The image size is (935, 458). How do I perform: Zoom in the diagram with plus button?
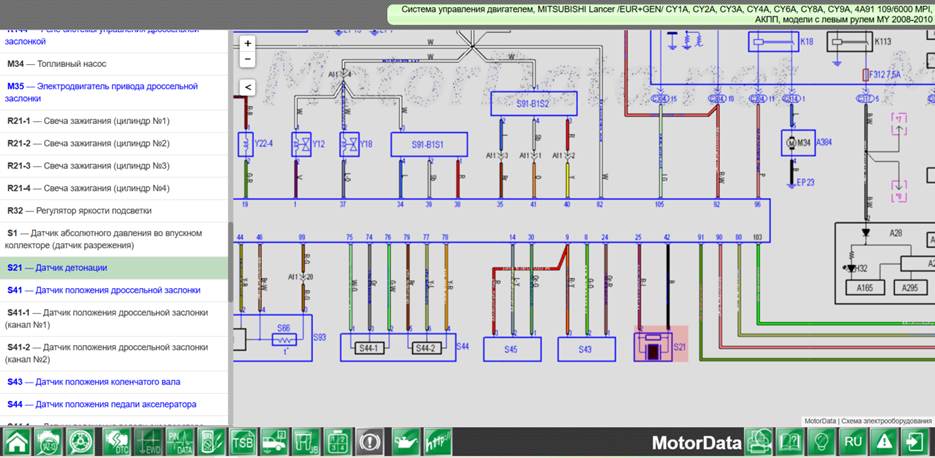(x=248, y=44)
